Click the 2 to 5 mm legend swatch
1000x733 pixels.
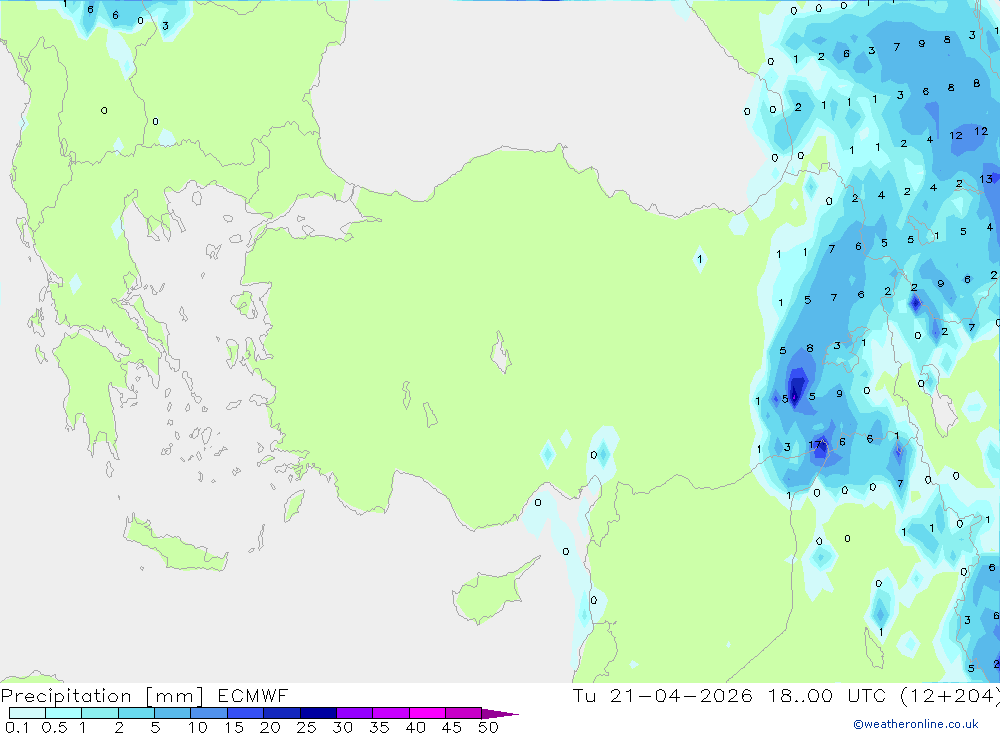click(136, 713)
